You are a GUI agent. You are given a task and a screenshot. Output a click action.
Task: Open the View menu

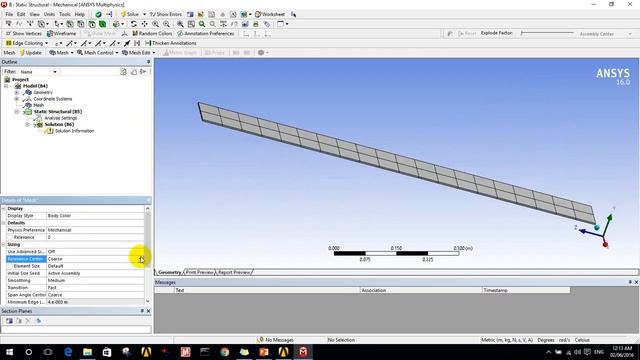[35, 14]
